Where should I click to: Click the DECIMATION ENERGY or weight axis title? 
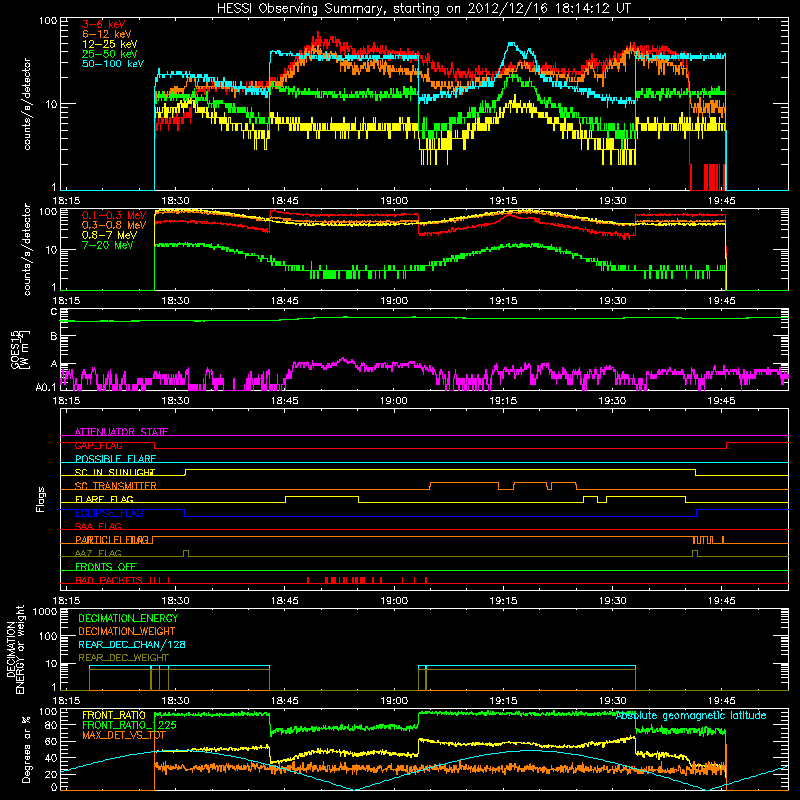(x=15, y=650)
